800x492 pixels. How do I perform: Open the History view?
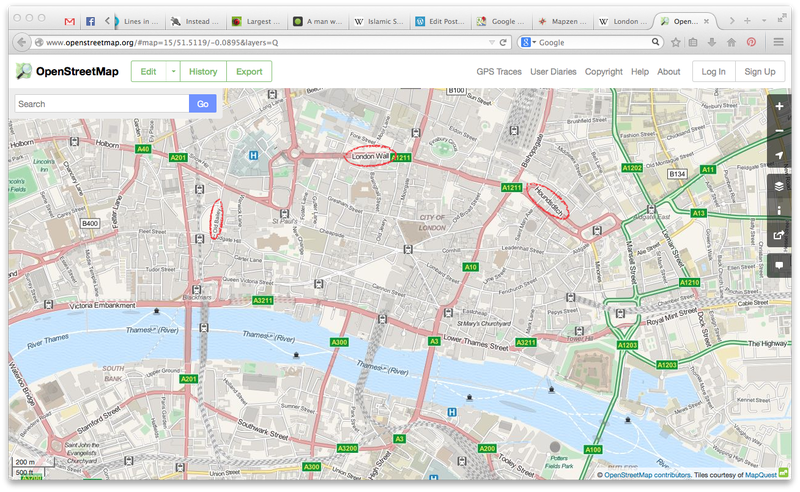[x=203, y=71]
